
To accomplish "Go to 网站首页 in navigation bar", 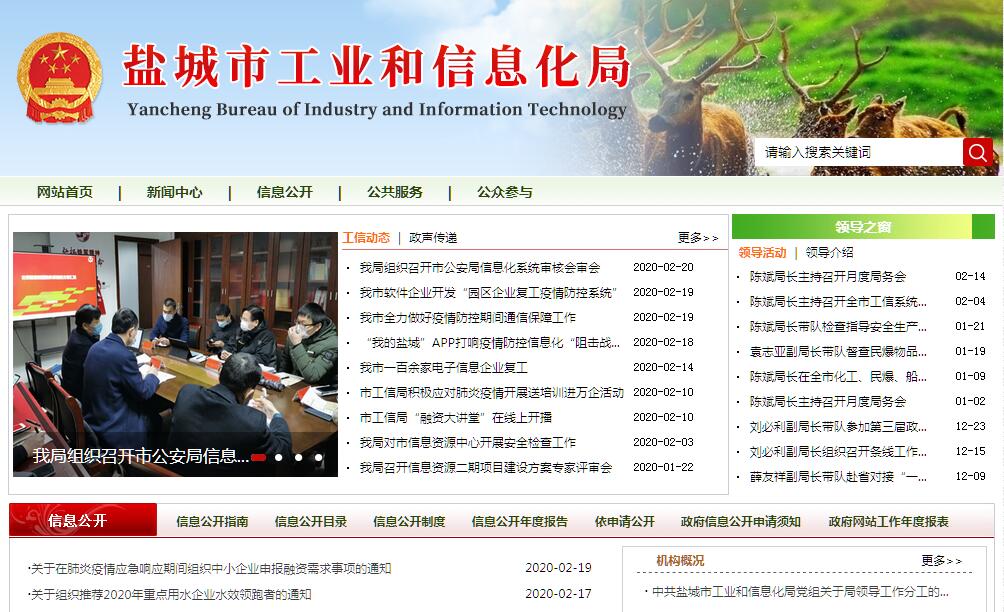I will point(65,192).
